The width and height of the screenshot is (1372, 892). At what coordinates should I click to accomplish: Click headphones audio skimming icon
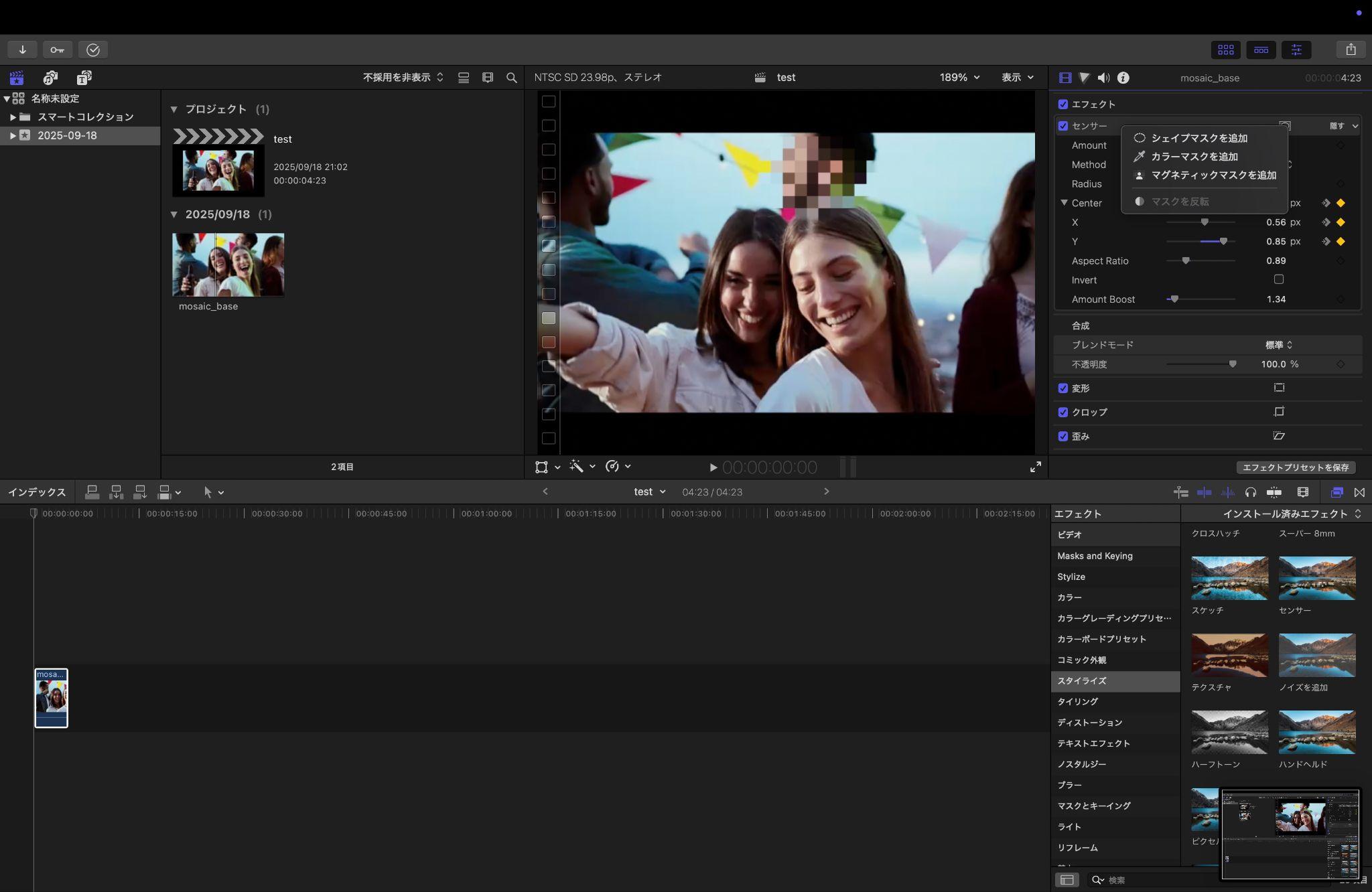click(x=1250, y=492)
